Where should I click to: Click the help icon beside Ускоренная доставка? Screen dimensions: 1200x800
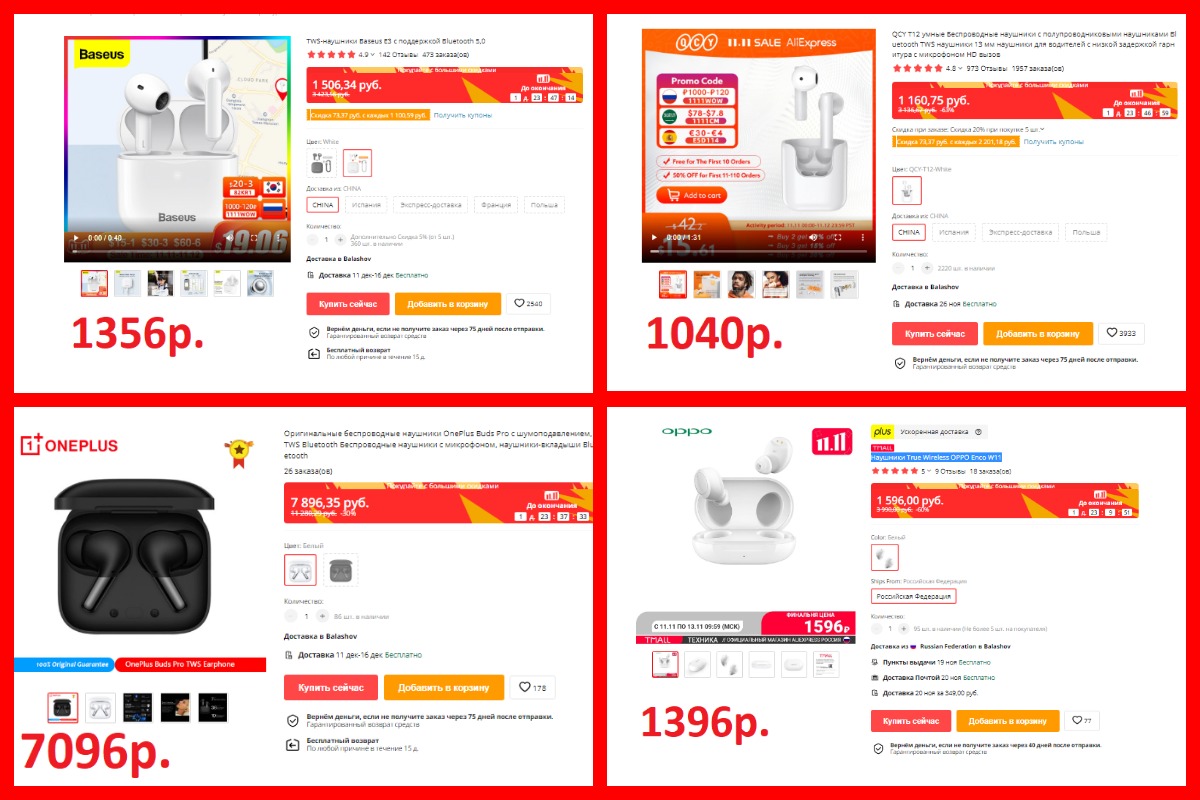click(x=978, y=432)
